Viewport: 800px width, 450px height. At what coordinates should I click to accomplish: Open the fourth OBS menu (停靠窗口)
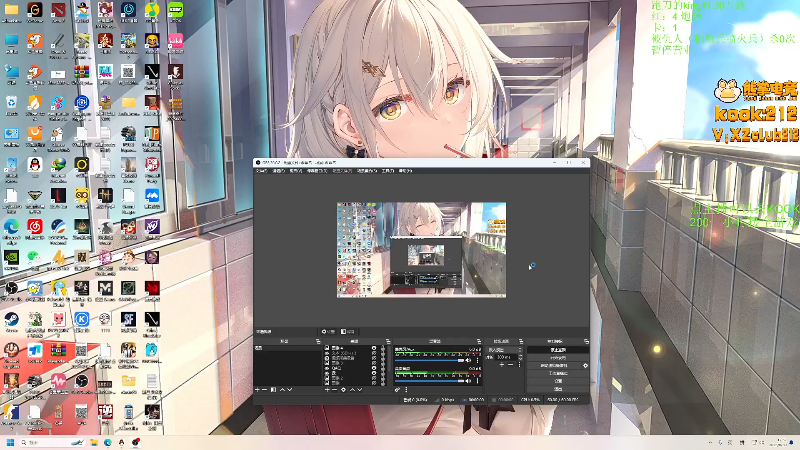317,171
